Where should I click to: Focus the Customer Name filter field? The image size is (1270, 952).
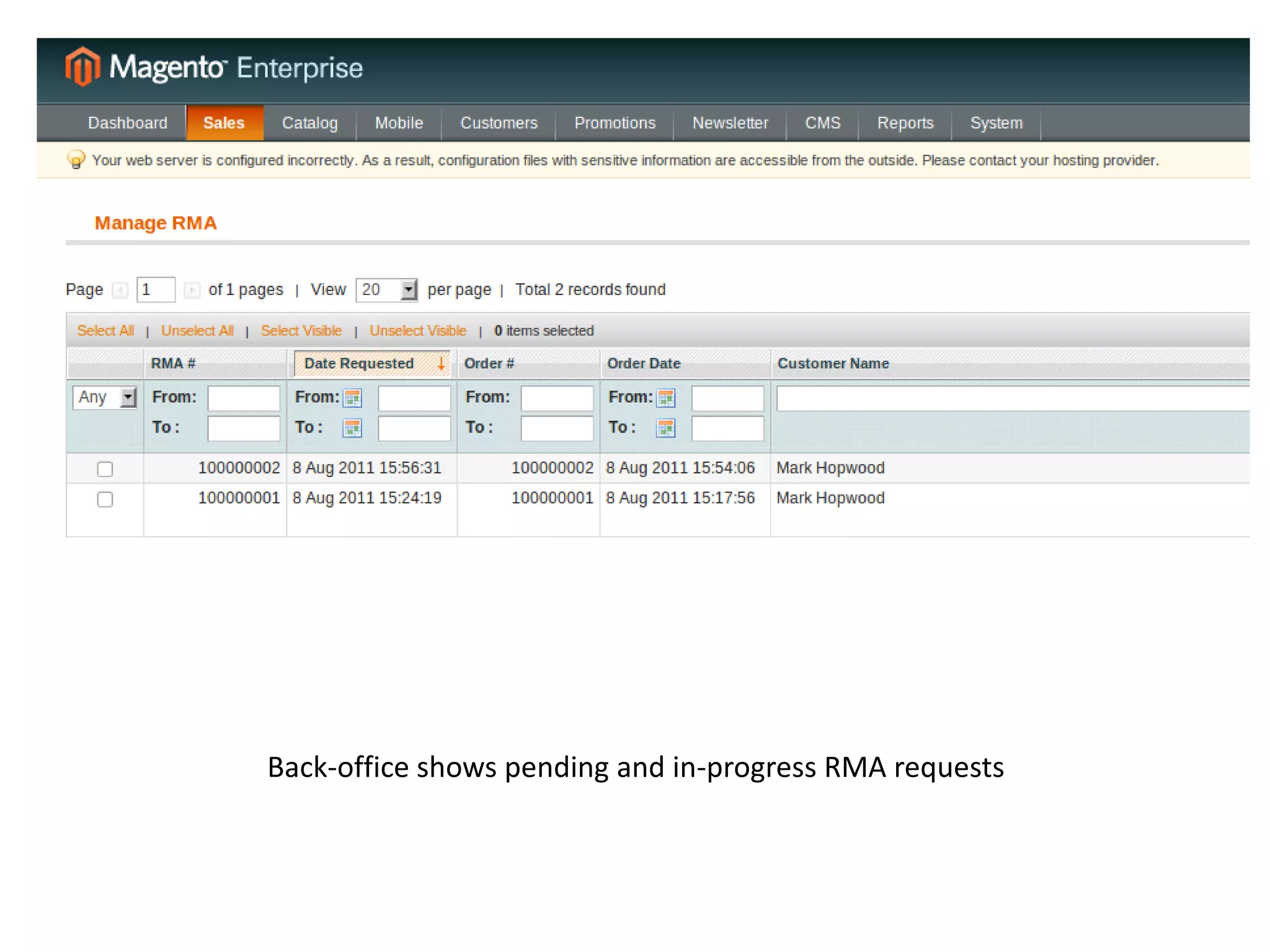tap(1013, 398)
